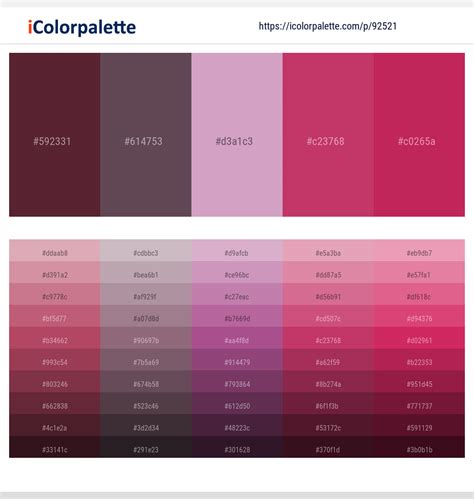Select the #793864 shade swatch
Viewport: 474px width, 499px height.
[237, 382]
